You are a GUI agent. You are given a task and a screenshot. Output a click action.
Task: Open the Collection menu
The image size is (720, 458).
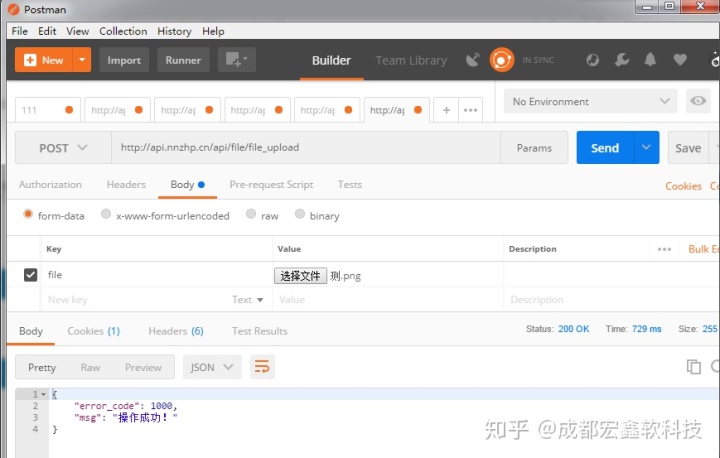click(x=123, y=31)
